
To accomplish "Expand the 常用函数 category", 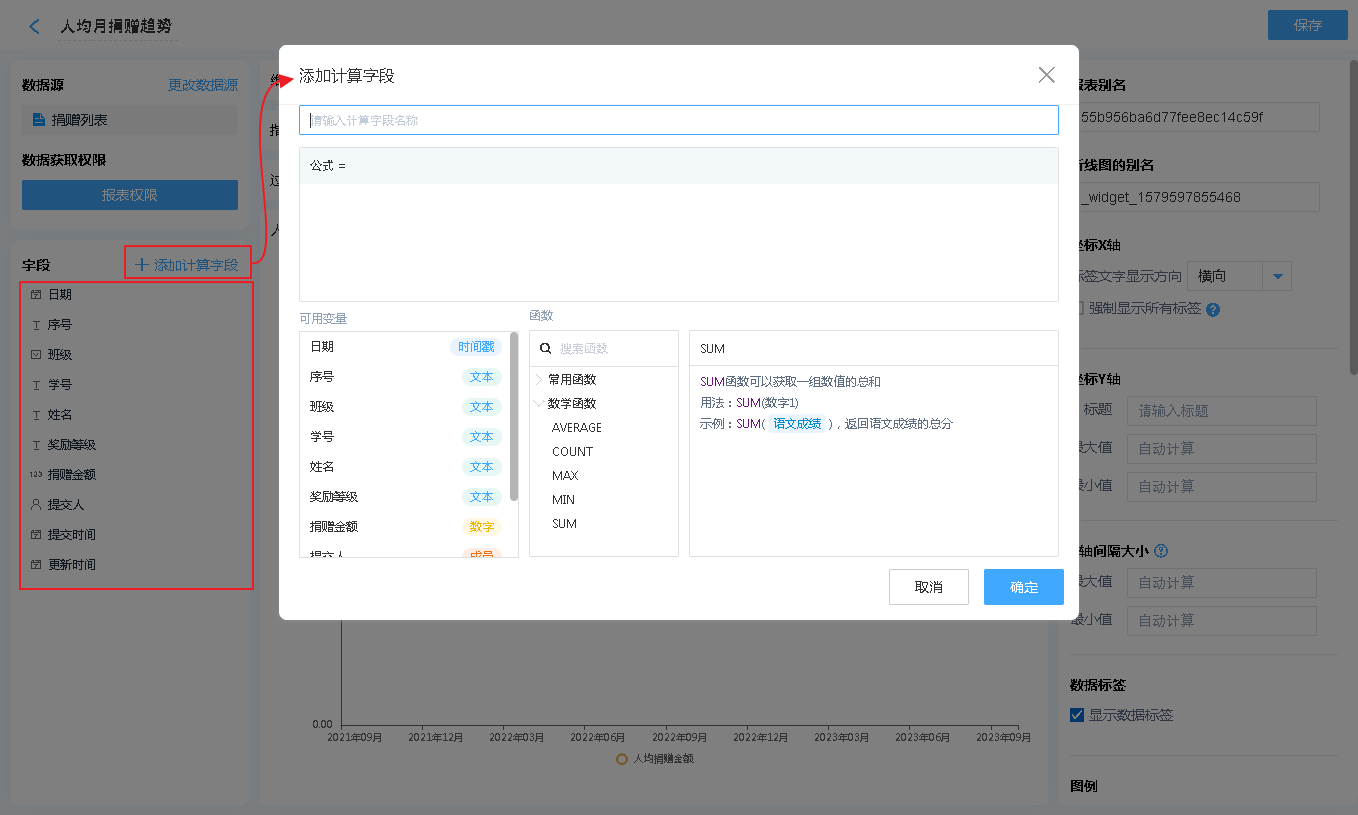I will point(540,380).
